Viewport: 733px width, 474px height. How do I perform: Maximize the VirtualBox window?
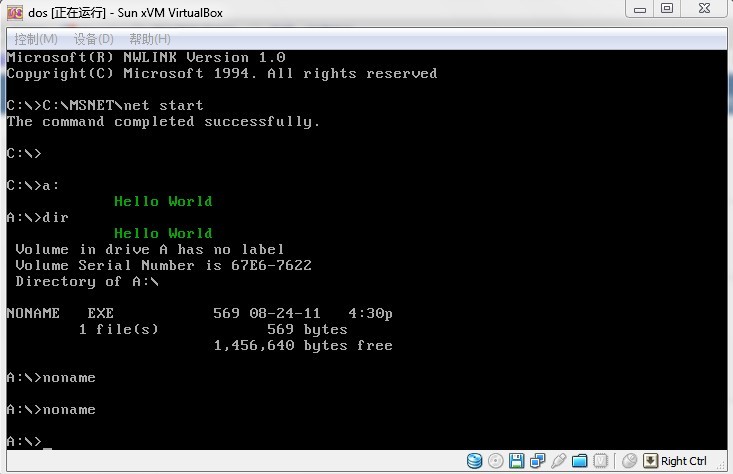(667, 9)
